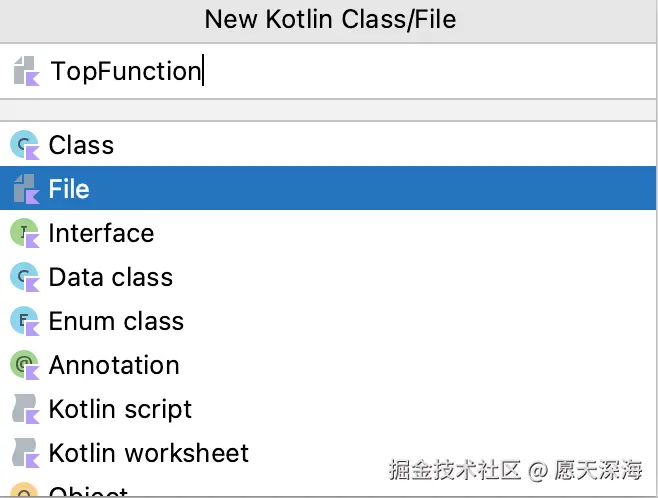Image resolution: width=658 pixels, height=498 pixels.
Task: Select Interface from the list
Action: coord(101,234)
